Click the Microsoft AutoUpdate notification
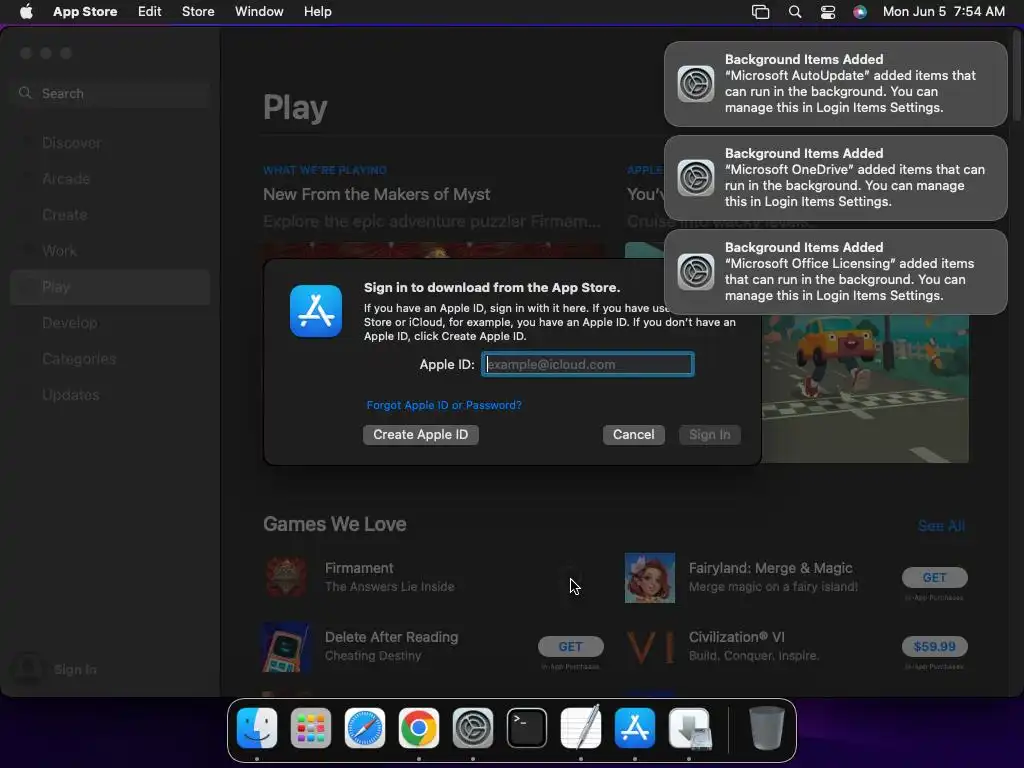Viewport: 1024px width, 768px height. (x=835, y=84)
